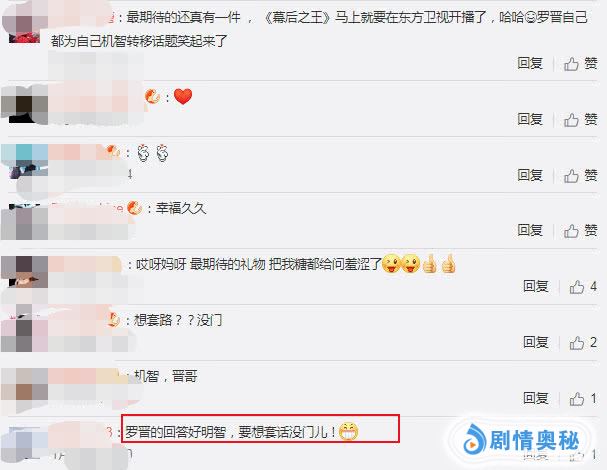Like the comment saying 幸福久久
This screenshot has width=607, height=470.
point(580,231)
